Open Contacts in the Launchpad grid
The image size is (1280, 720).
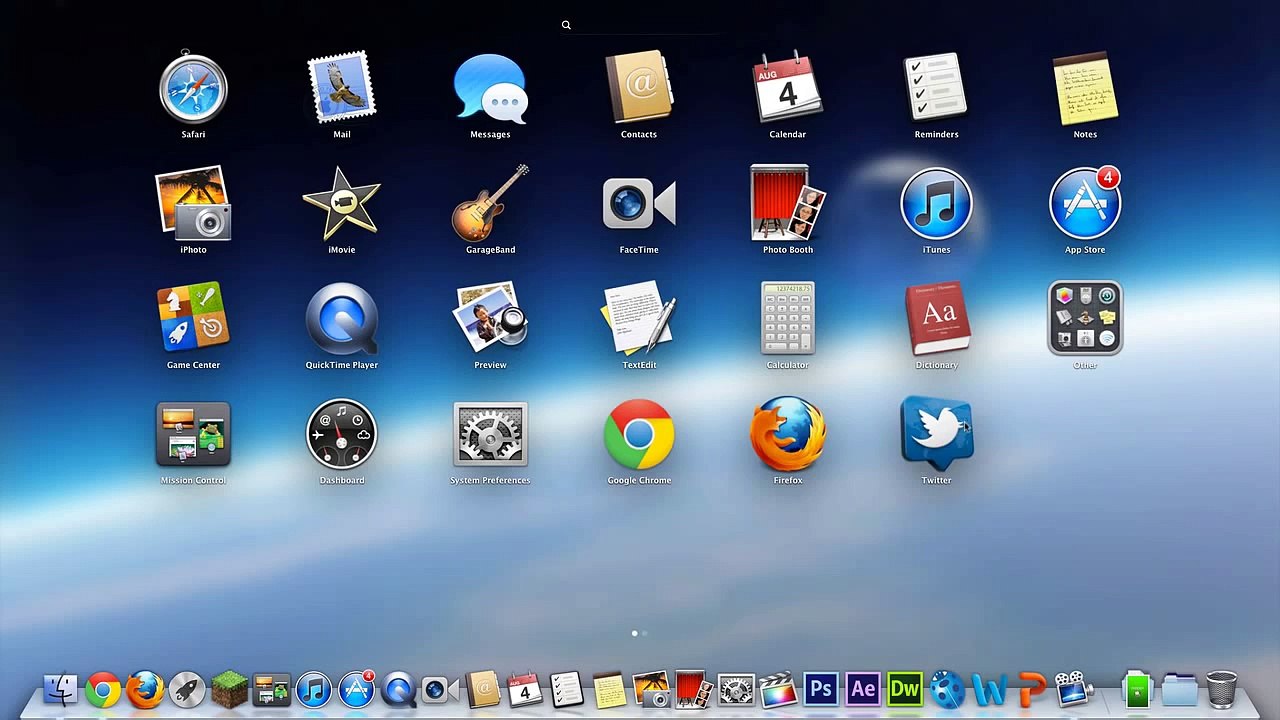click(x=639, y=88)
